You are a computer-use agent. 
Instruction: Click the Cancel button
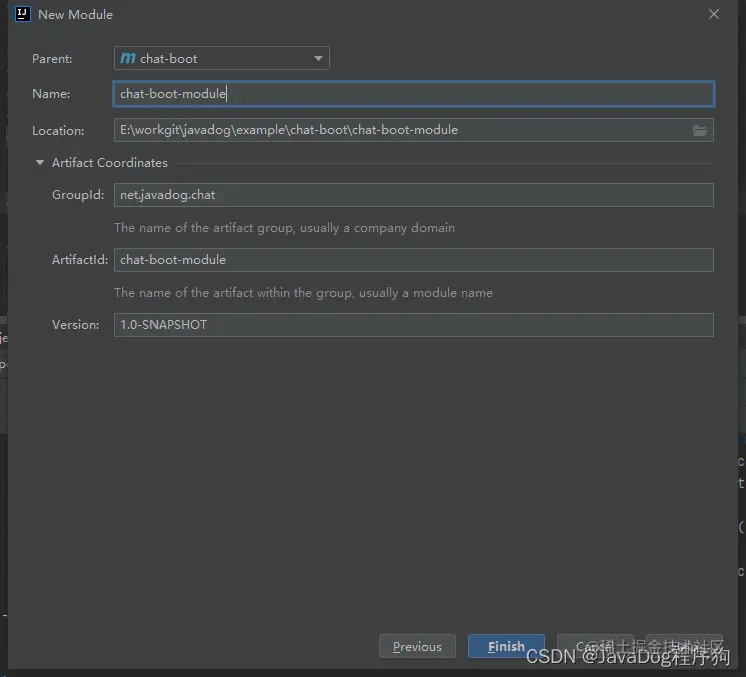tap(595, 646)
